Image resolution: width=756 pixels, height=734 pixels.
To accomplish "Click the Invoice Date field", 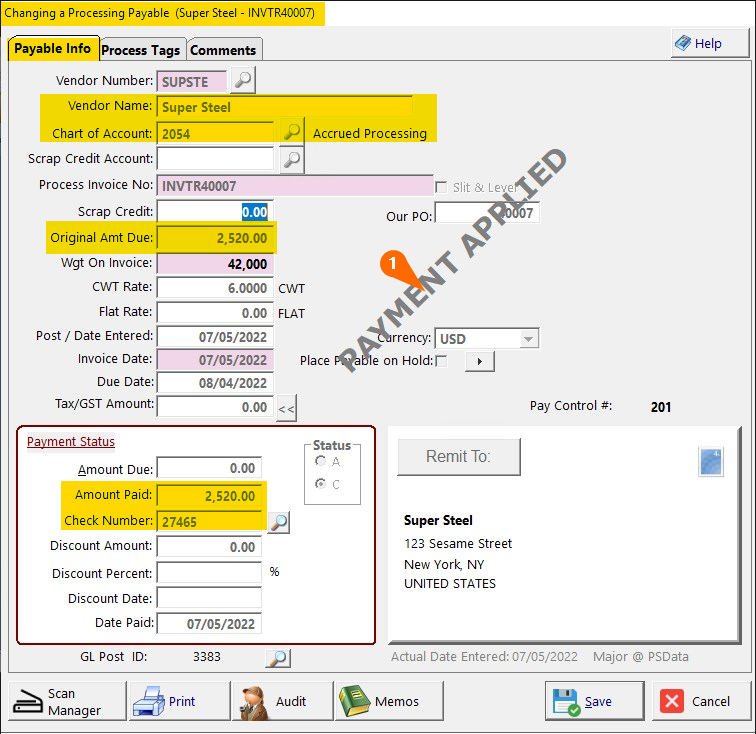I will click(215, 360).
